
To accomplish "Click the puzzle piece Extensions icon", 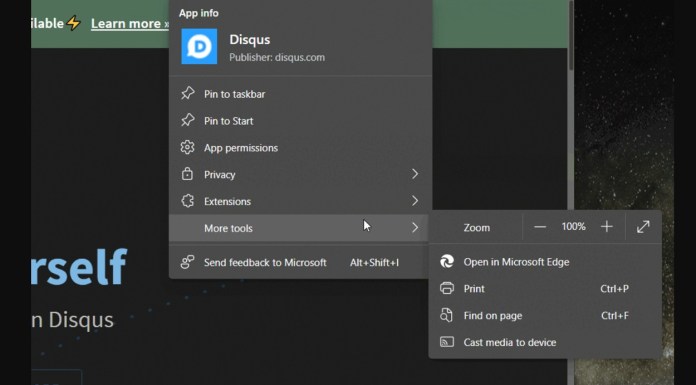I will coord(187,201).
